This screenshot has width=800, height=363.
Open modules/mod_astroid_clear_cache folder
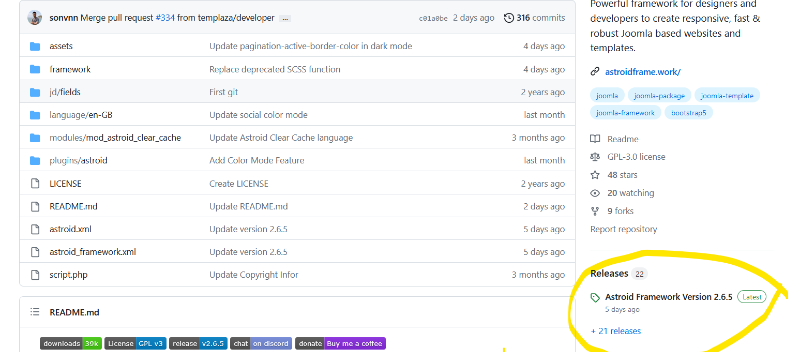tap(115, 138)
